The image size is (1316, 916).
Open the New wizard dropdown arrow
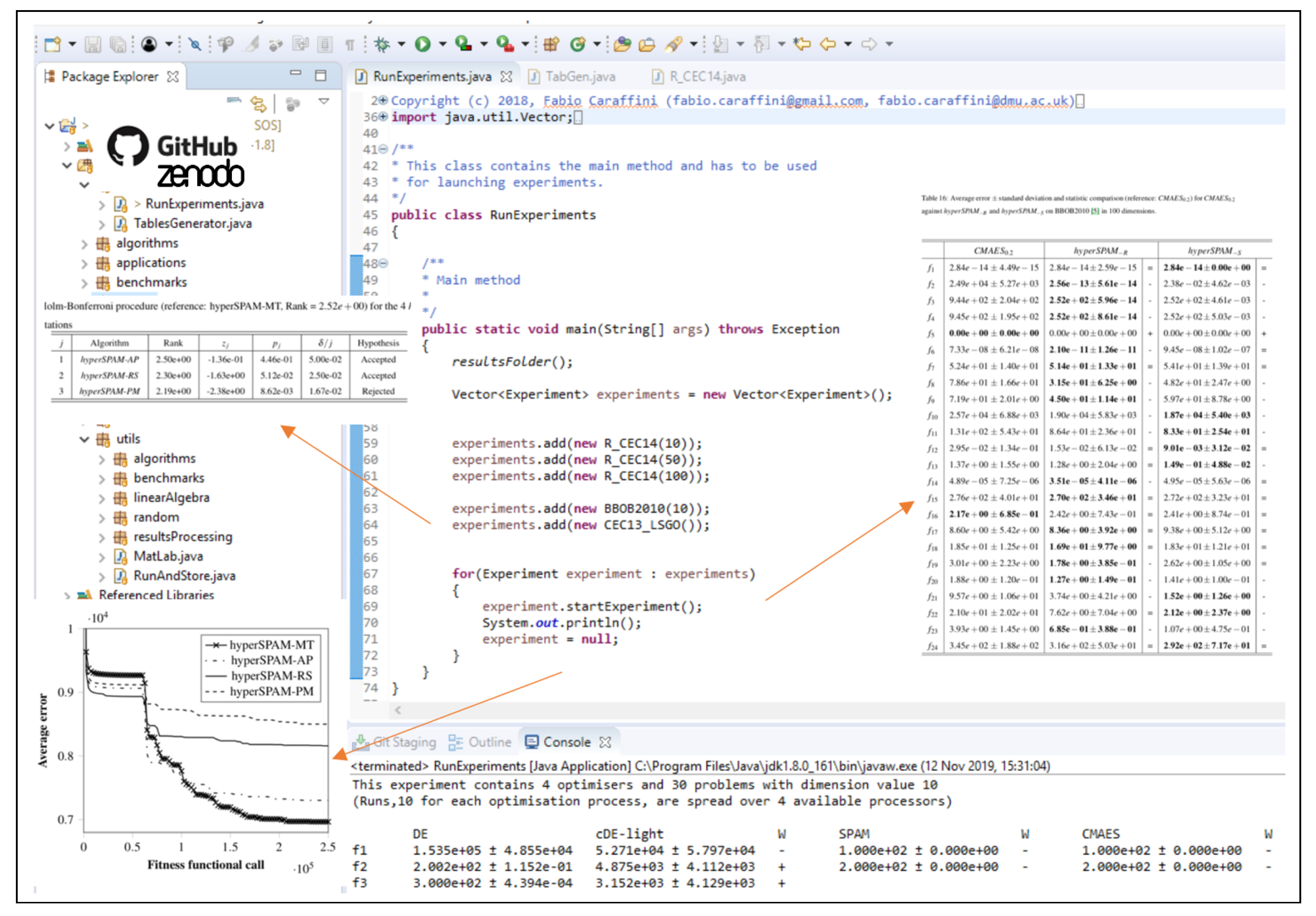(x=72, y=44)
